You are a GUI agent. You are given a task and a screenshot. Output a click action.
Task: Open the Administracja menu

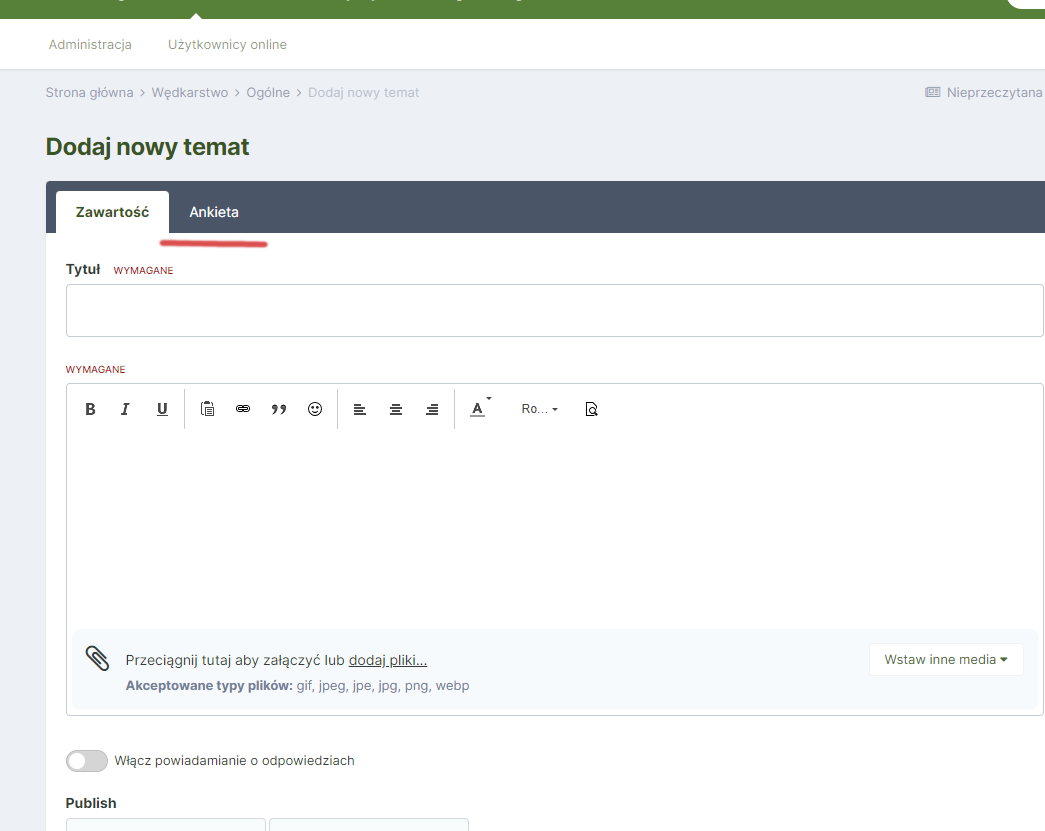click(90, 45)
